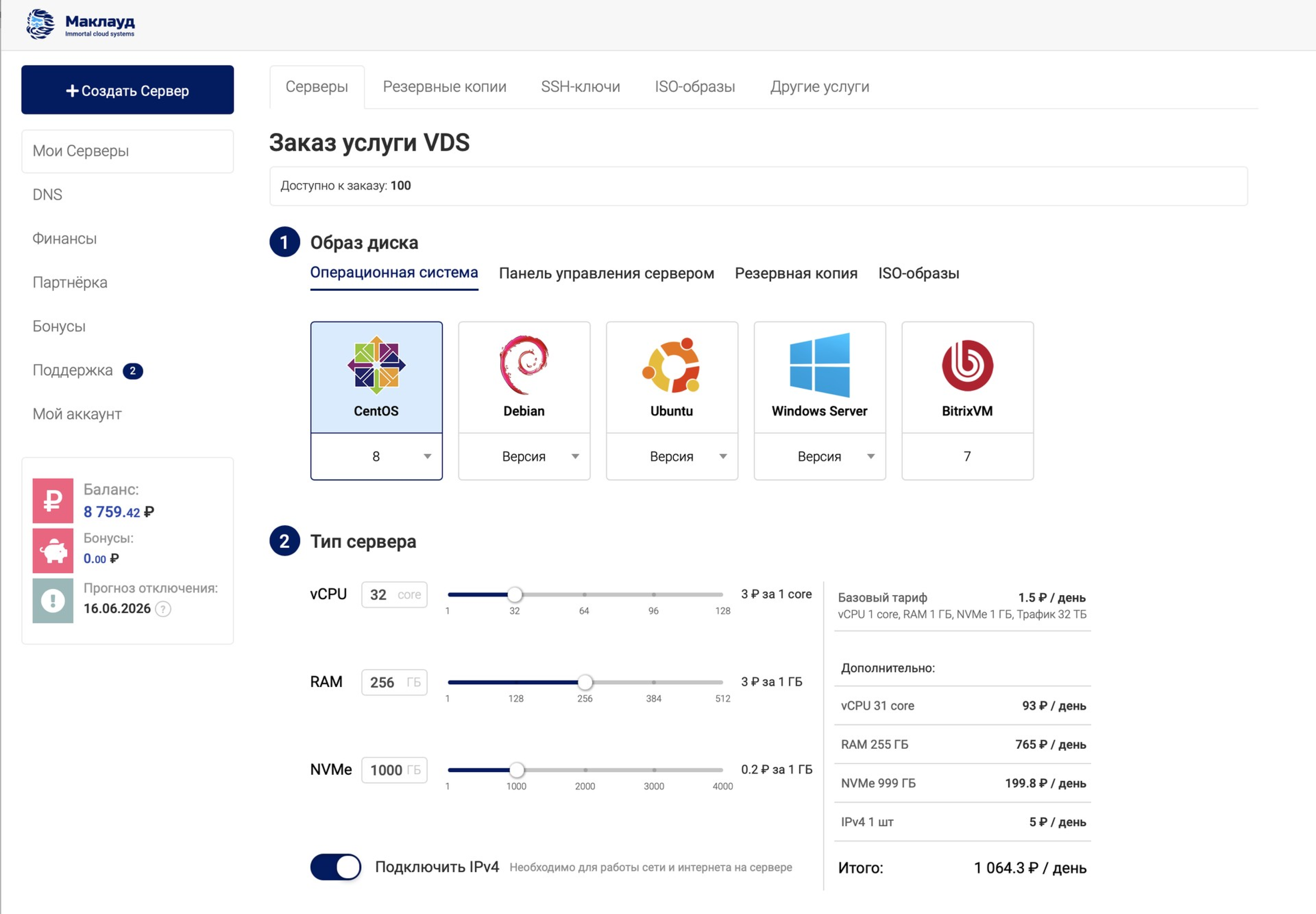Open the Поддержка section
The image size is (1316, 914).
click(73, 370)
